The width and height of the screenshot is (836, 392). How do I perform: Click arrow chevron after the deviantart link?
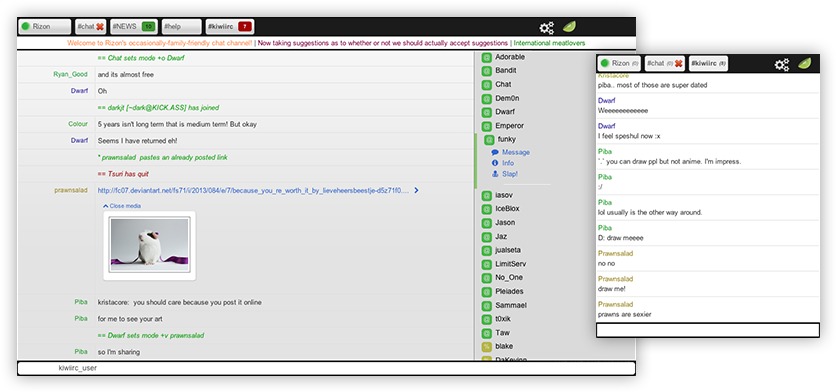point(416,190)
